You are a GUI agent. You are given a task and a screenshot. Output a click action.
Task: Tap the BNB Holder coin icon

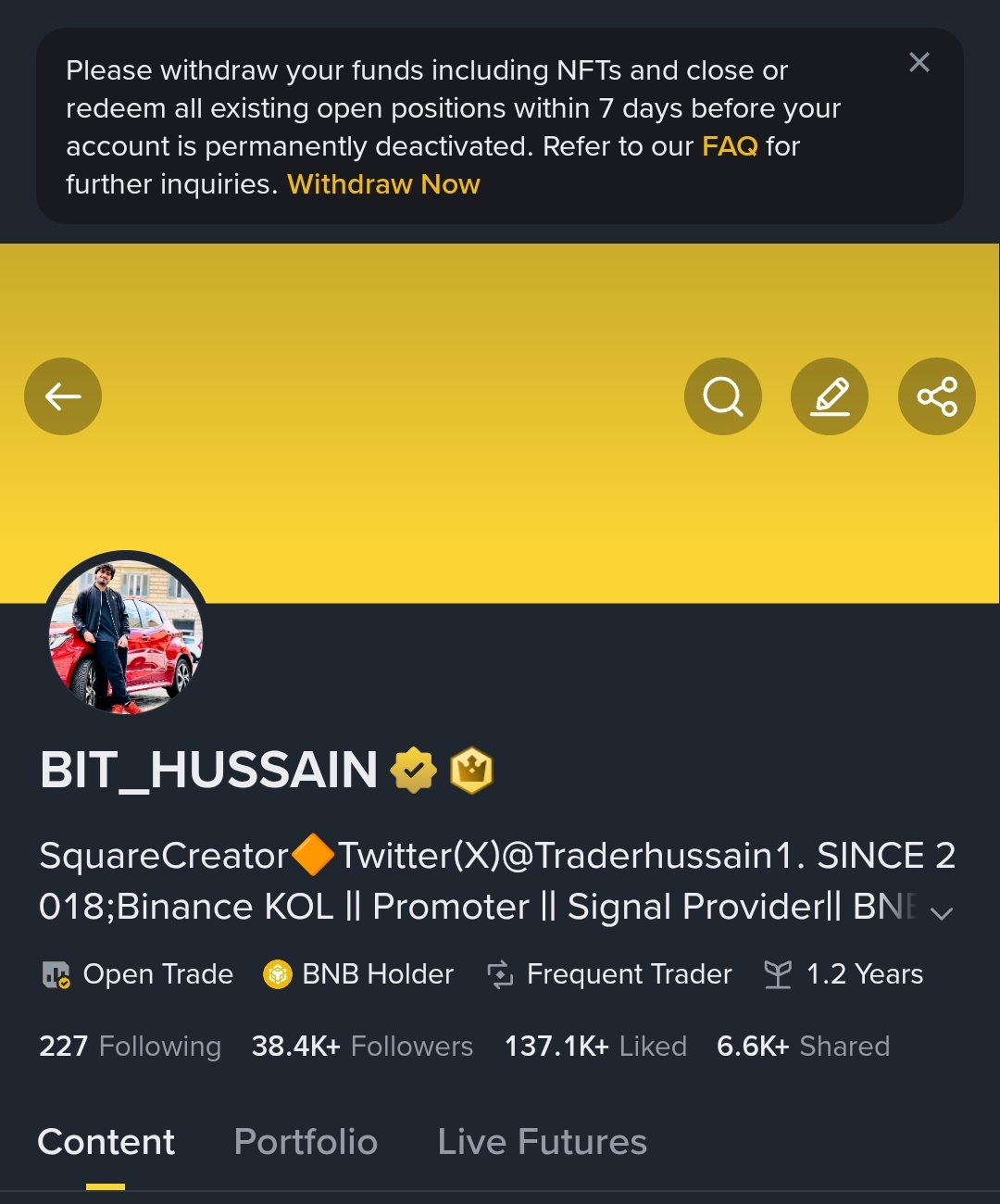pyautogui.click(x=278, y=974)
